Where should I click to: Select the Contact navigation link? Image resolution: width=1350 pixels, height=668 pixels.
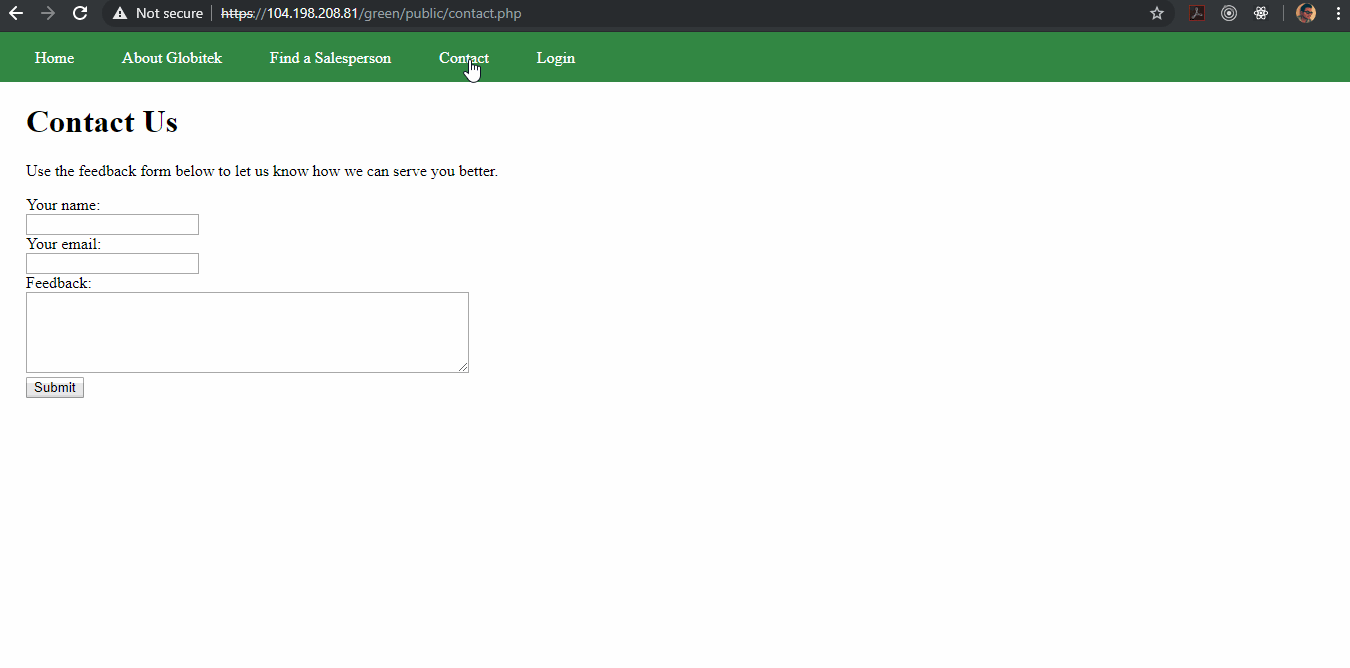(x=463, y=57)
